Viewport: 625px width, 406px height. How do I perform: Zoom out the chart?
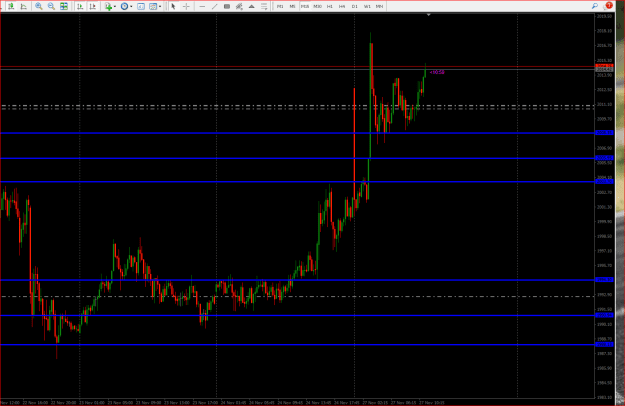pos(51,6)
